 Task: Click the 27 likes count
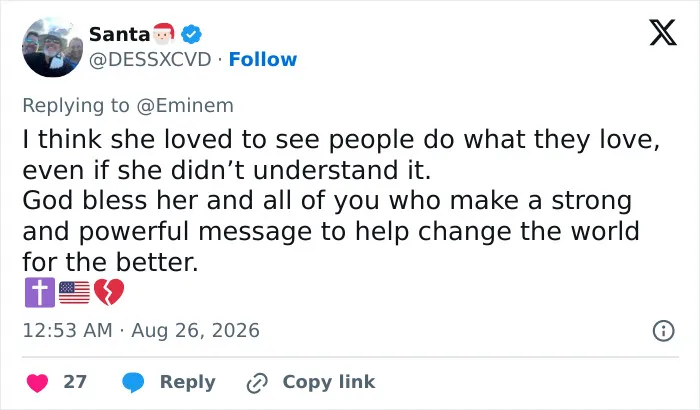pyautogui.click(x=75, y=382)
